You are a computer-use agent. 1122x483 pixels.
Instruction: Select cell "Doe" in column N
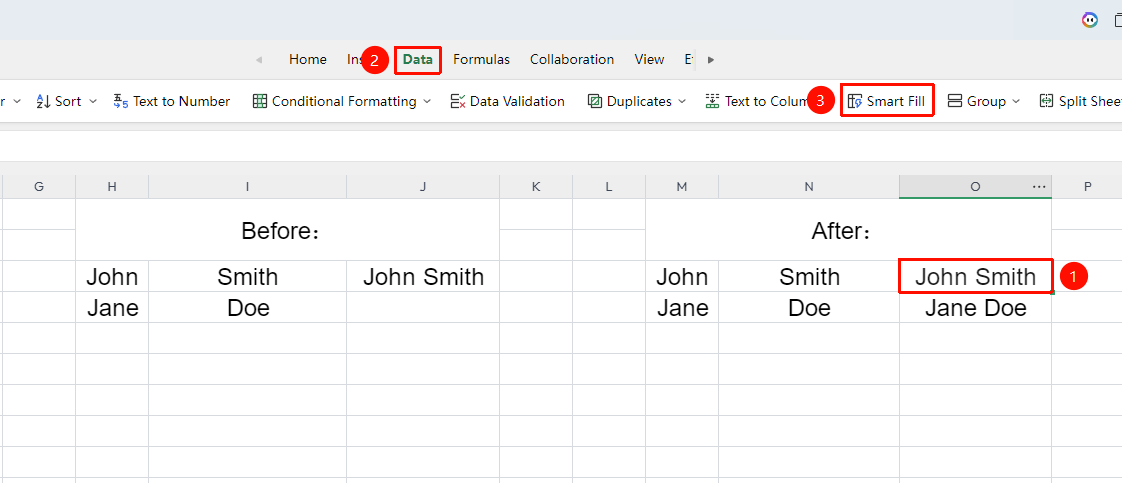tap(809, 308)
